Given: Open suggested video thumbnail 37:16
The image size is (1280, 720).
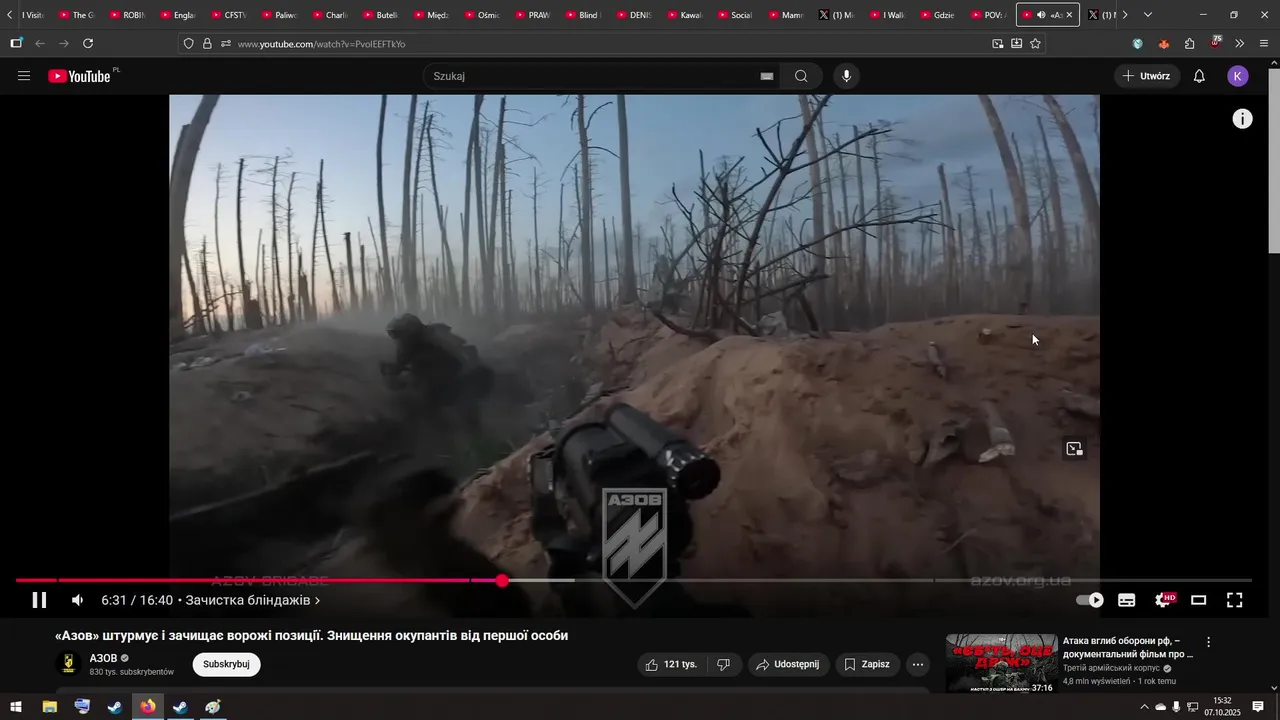Looking at the screenshot, I should 1001,662.
